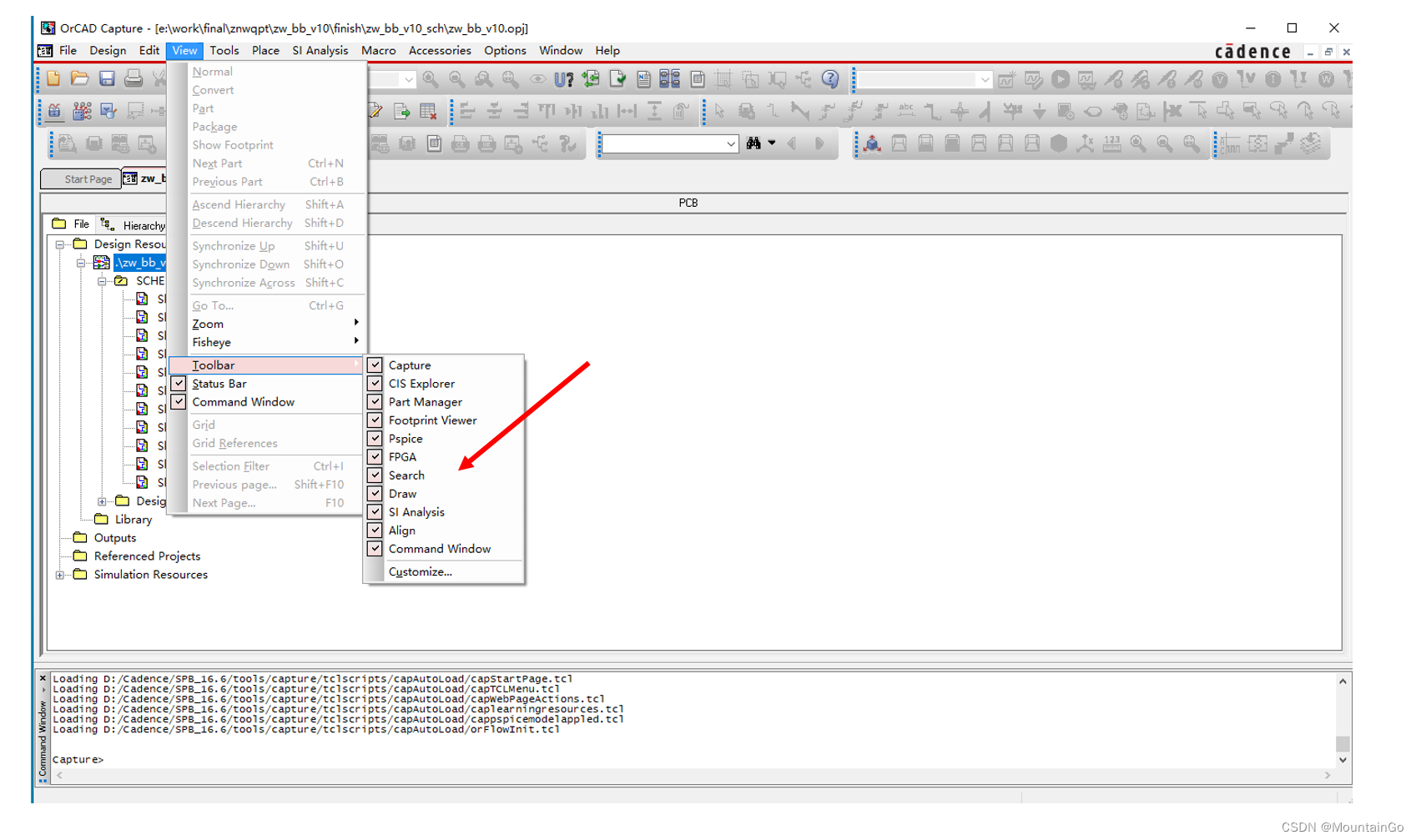
Task: Open the dropdown arrow beside the binoculars icon
Action: point(772,143)
